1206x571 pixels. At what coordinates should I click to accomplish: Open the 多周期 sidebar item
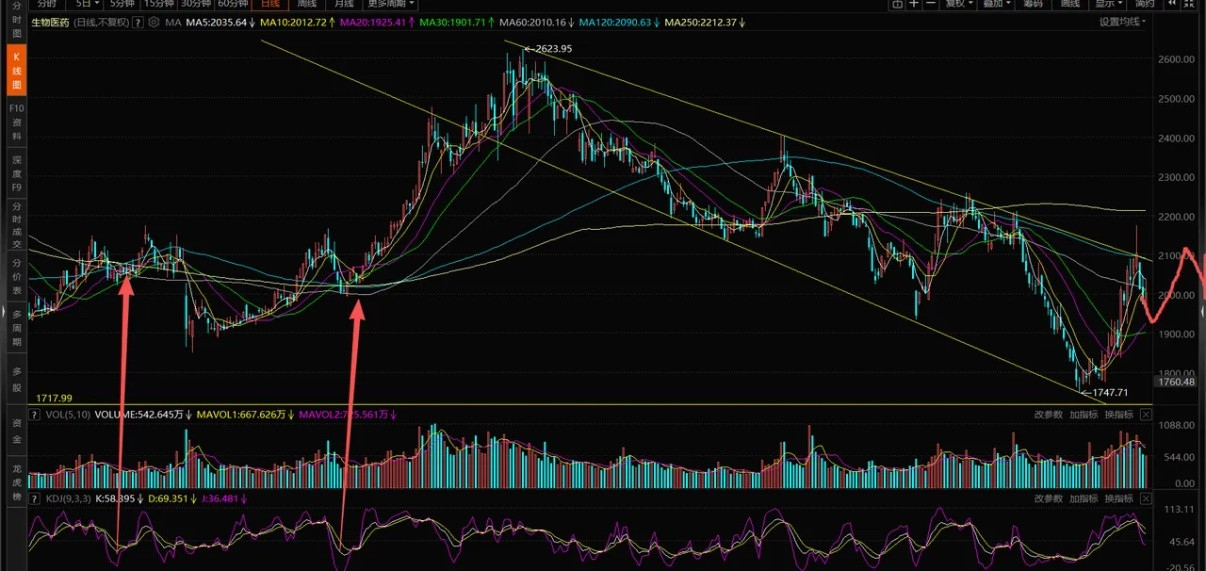16,329
